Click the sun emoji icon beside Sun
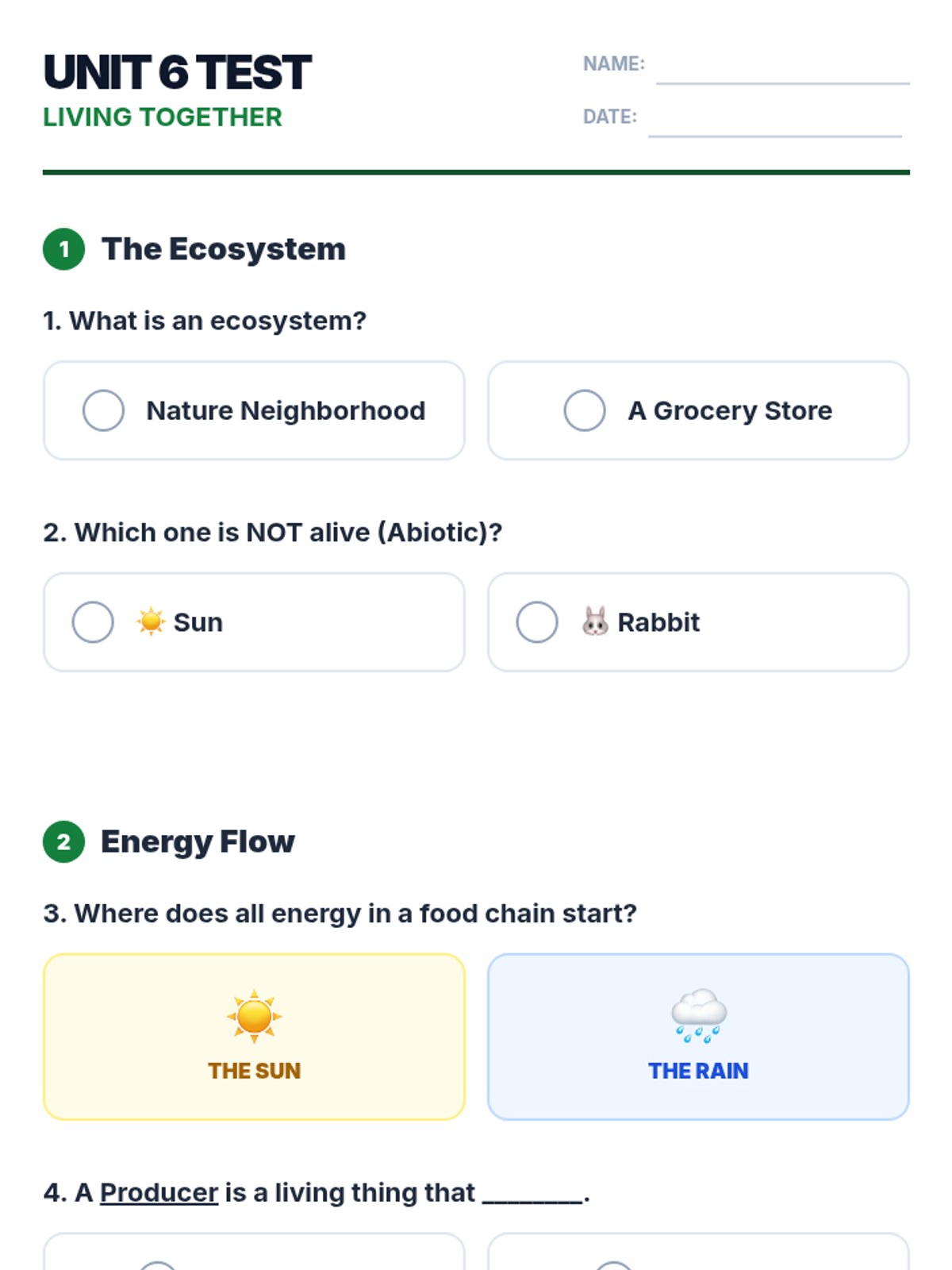Screen dimensions: 952x1270 tap(150, 622)
